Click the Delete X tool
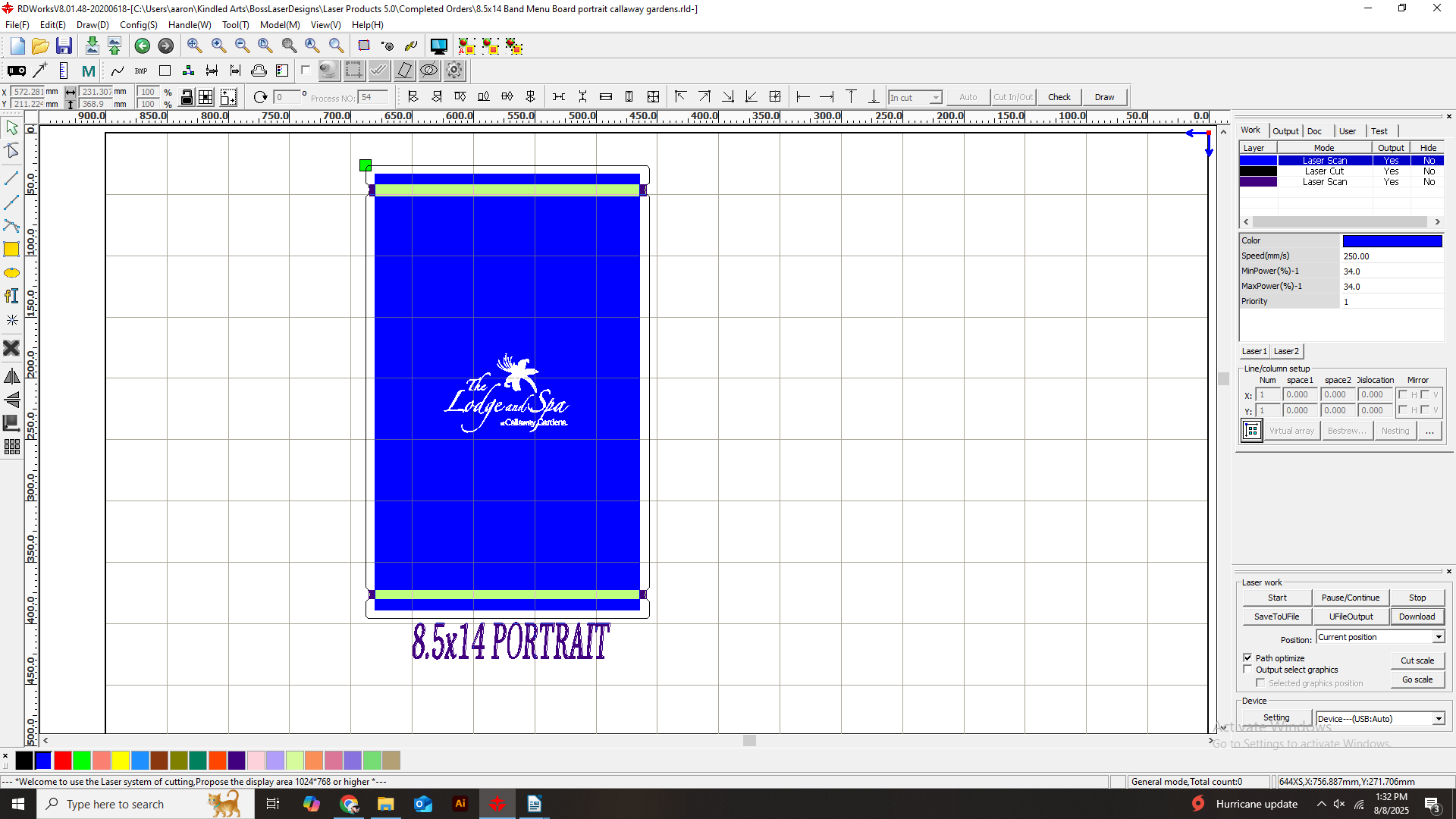The height and width of the screenshot is (819, 1456). coord(11,348)
